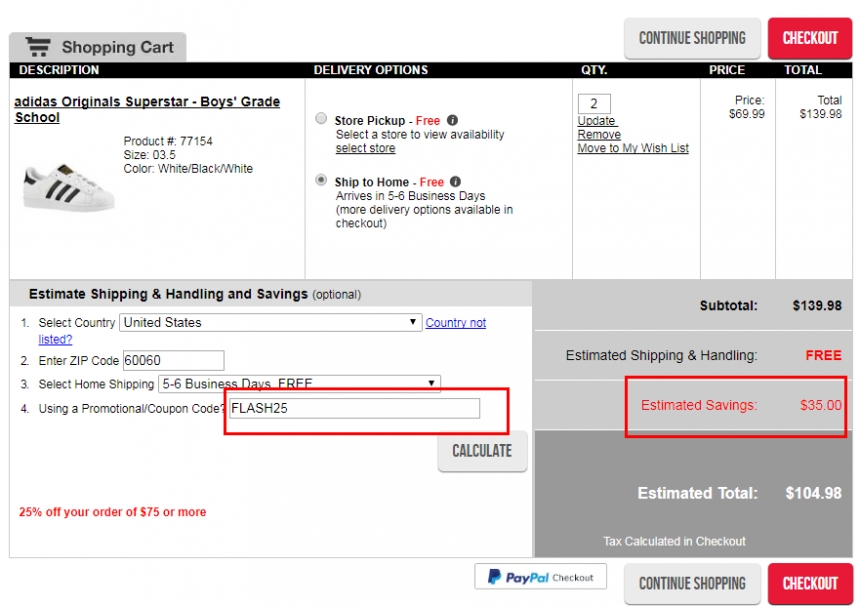Click the FREE shipping value
Viewport: 860px width, 606px height.
pyautogui.click(x=823, y=355)
